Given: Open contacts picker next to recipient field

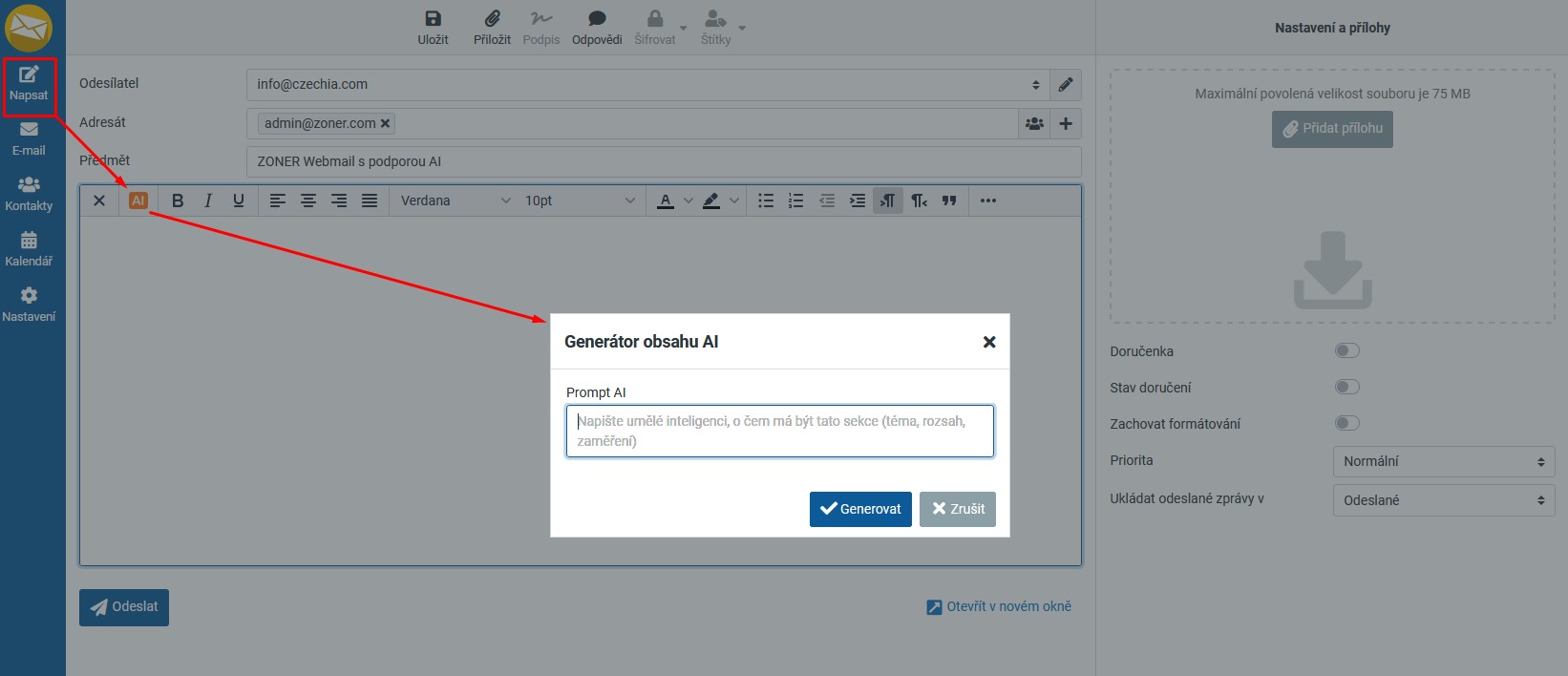Looking at the screenshot, I should pyautogui.click(x=1034, y=123).
